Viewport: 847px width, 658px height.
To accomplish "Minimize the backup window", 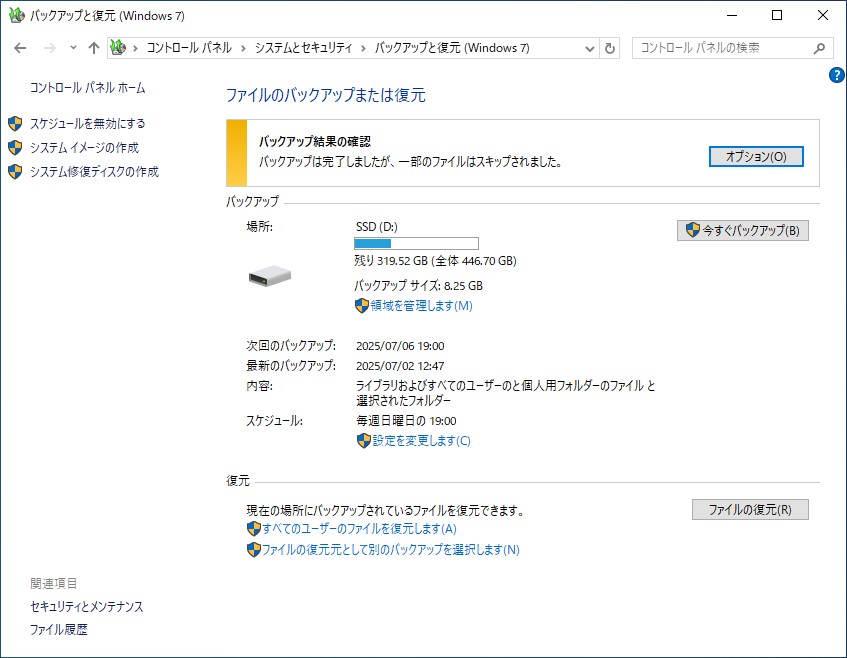I will pyautogui.click(x=732, y=15).
